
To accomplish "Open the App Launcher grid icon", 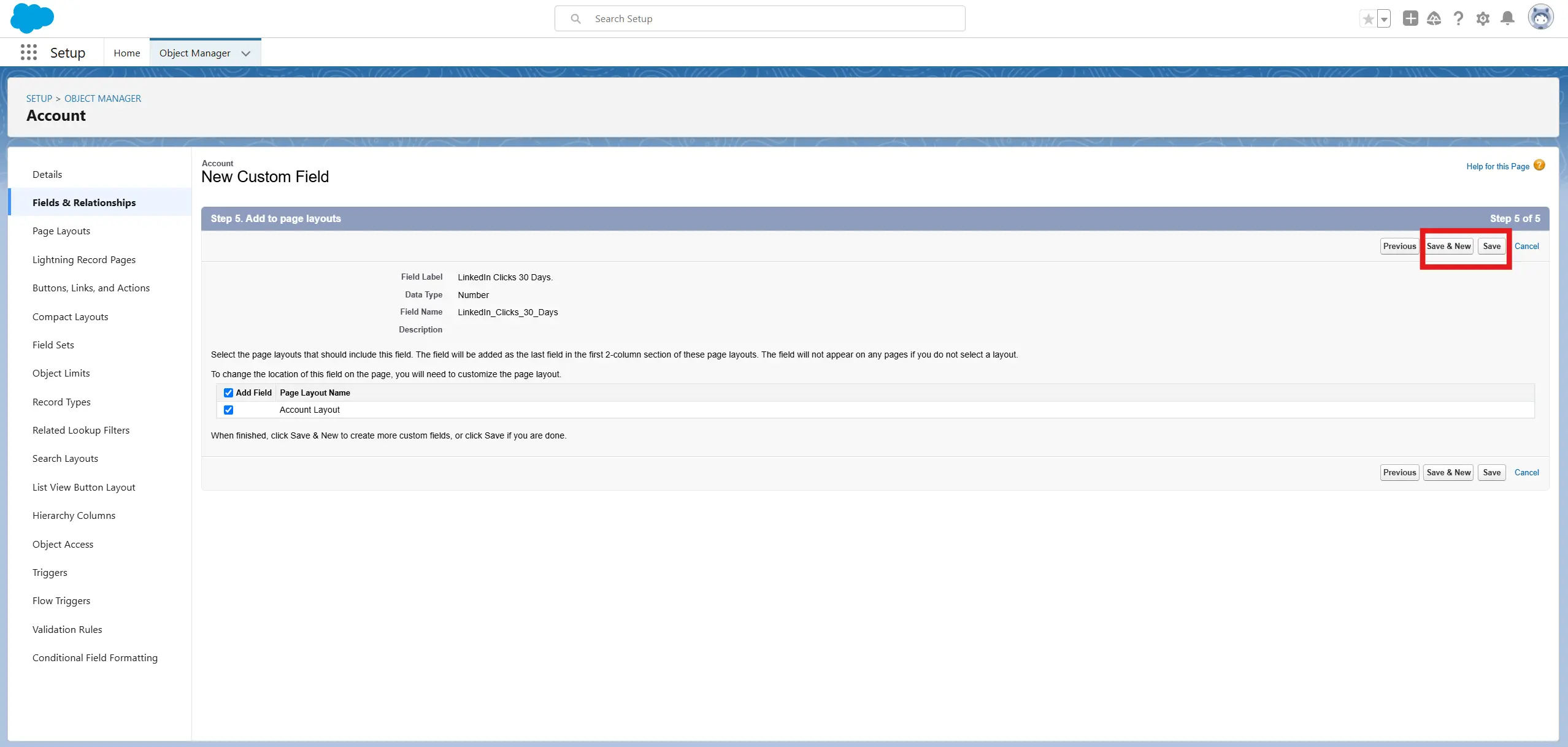I will pos(28,53).
